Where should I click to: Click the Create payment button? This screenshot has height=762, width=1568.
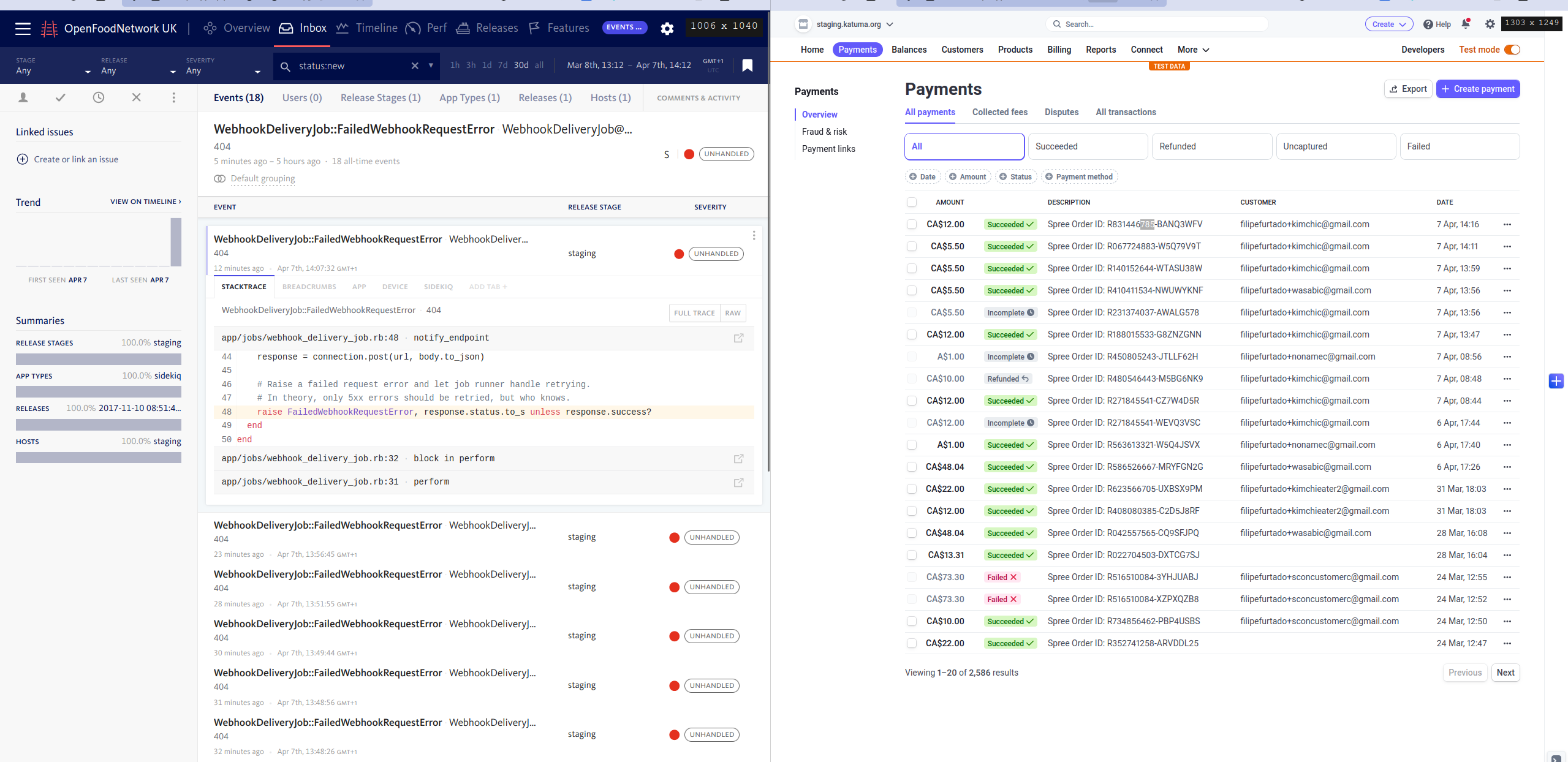tap(1477, 89)
